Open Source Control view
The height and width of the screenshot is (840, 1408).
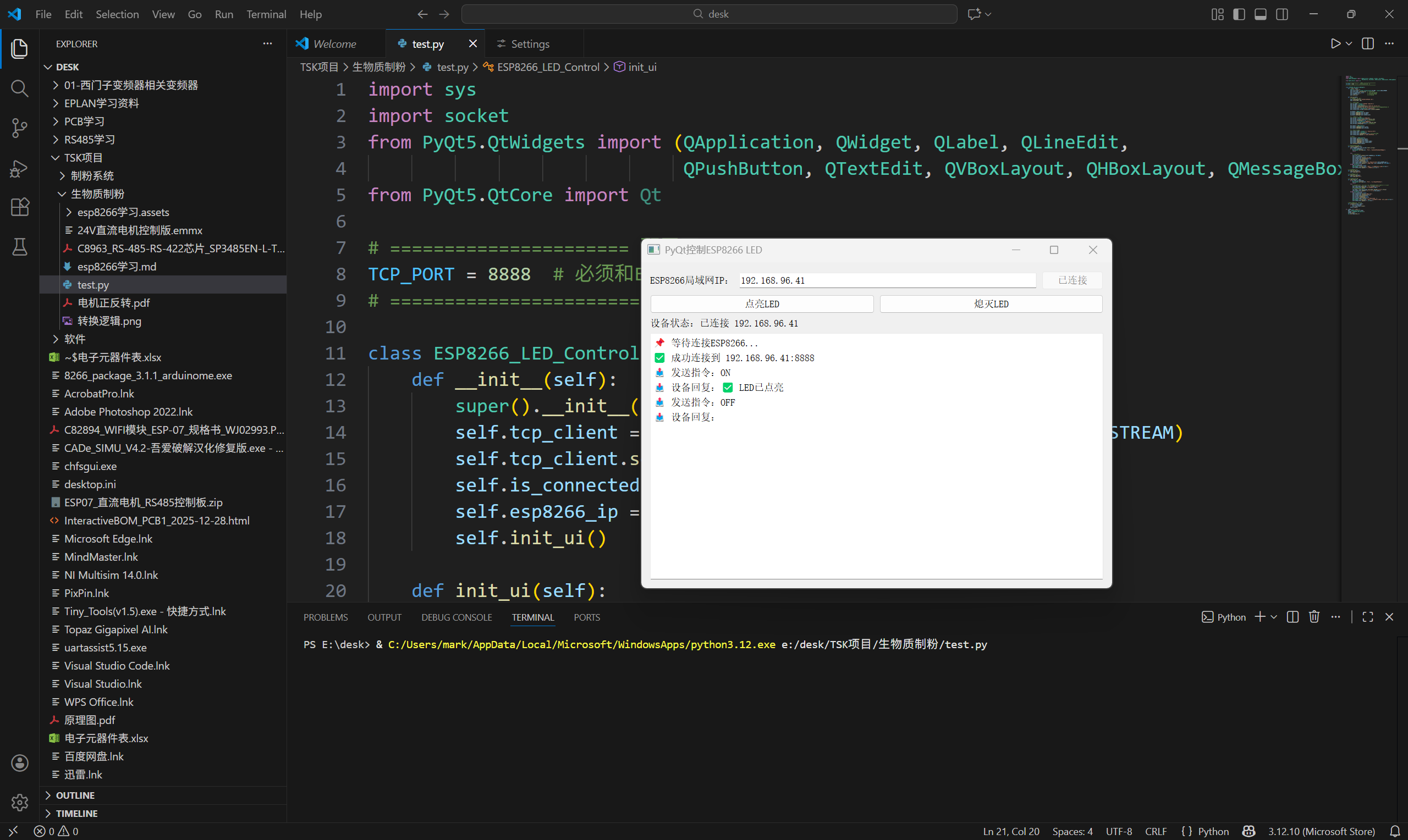point(19,128)
